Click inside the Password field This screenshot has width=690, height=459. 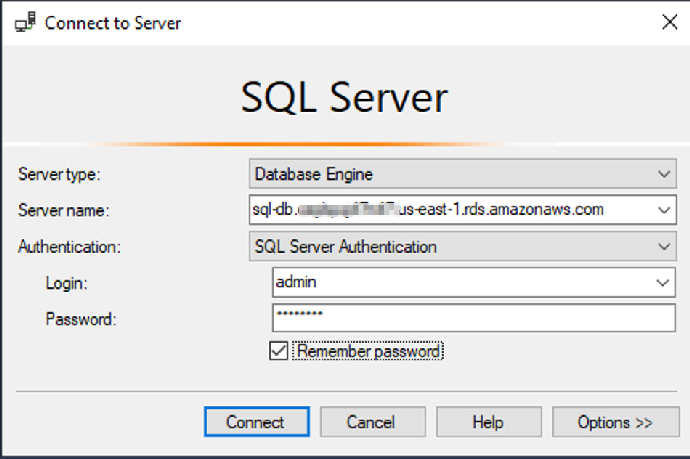[474, 318]
